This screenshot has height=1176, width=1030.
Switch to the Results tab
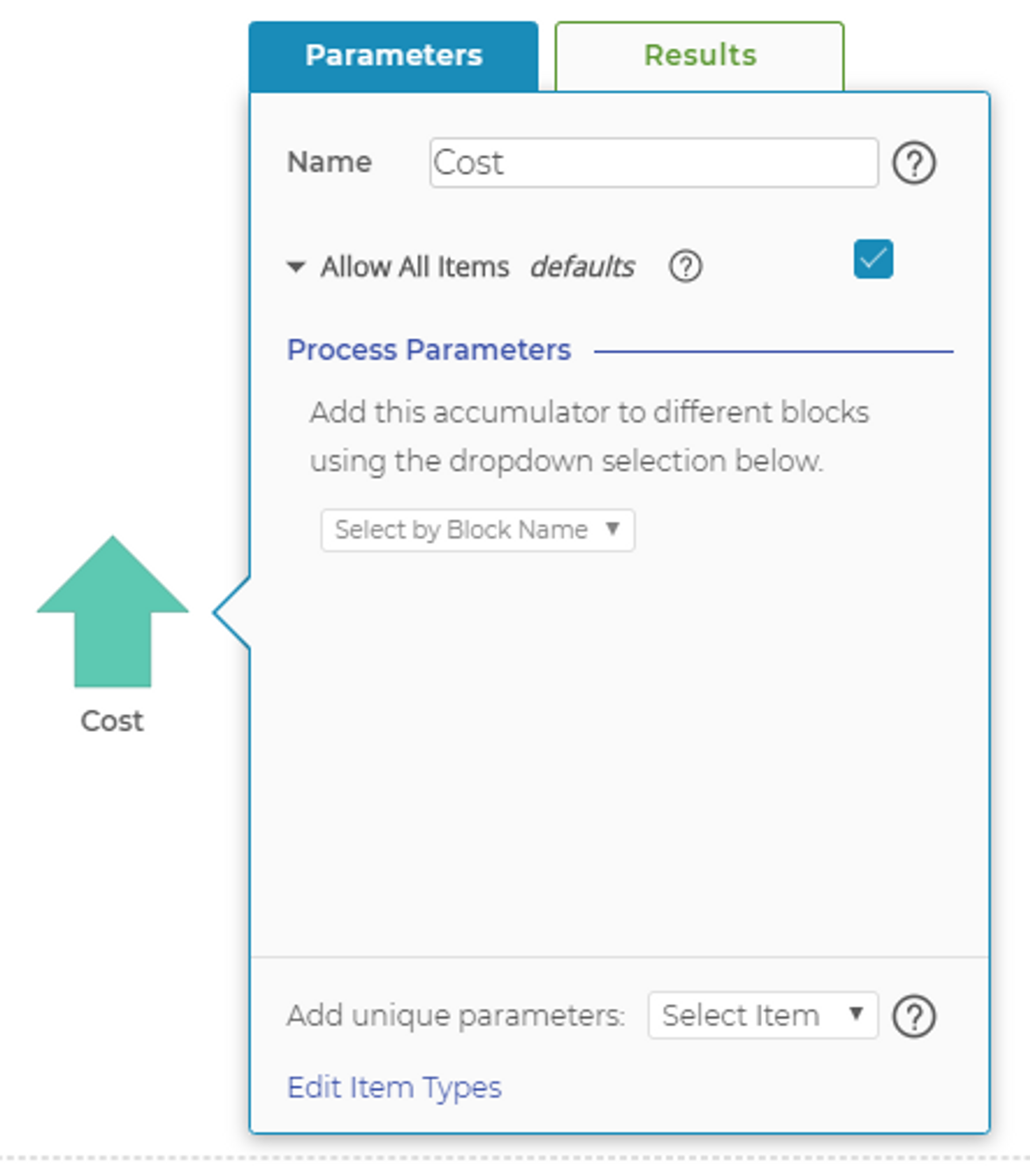(x=700, y=56)
